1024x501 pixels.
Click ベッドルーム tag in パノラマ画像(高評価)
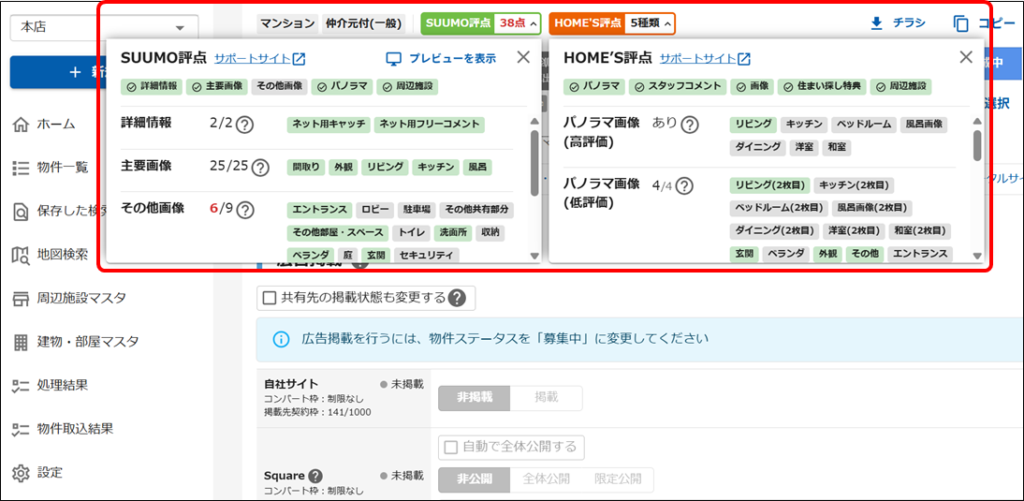pyautogui.click(x=863, y=124)
